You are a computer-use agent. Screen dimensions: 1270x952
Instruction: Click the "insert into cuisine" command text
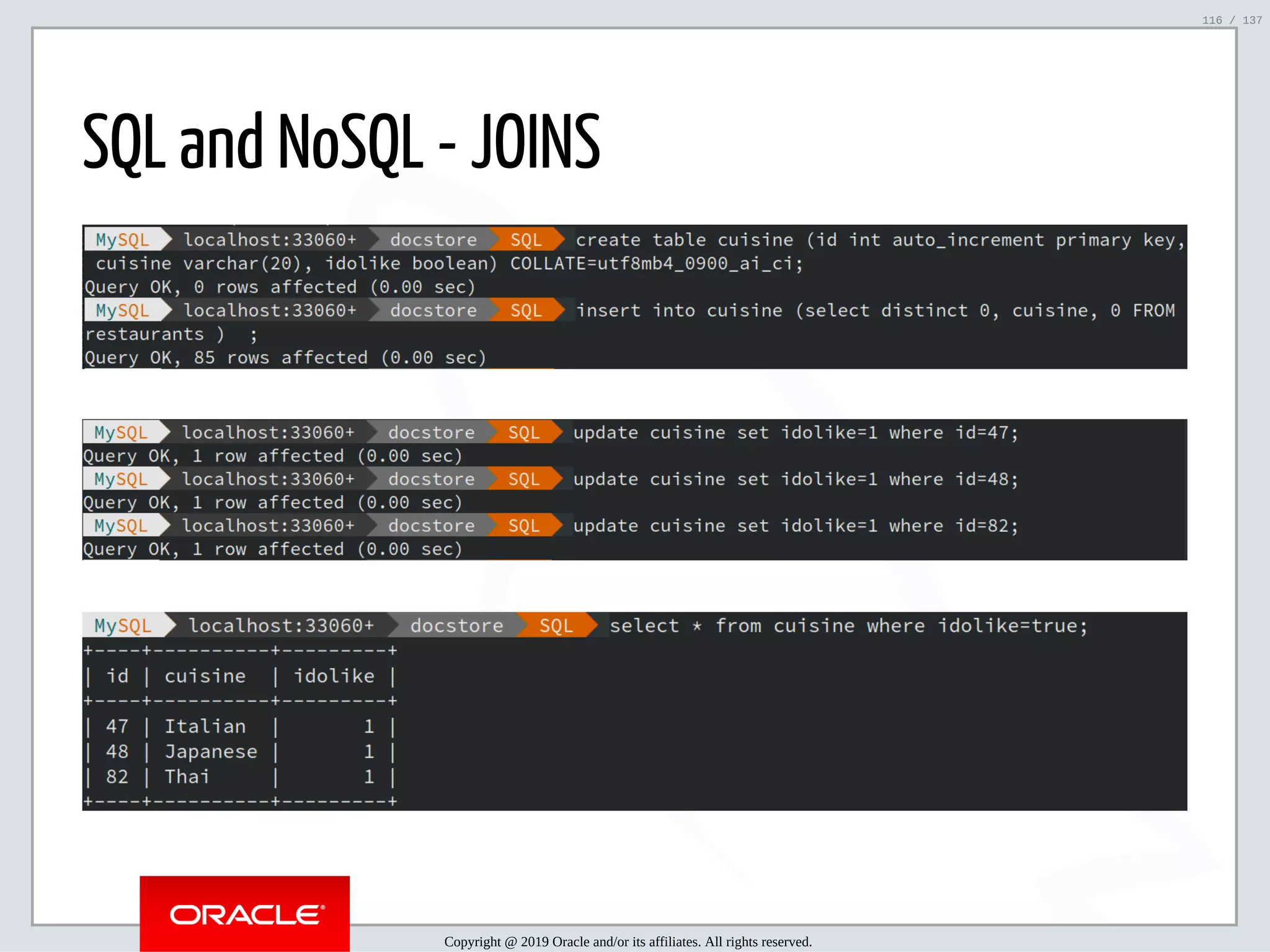click(x=875, y=311)
